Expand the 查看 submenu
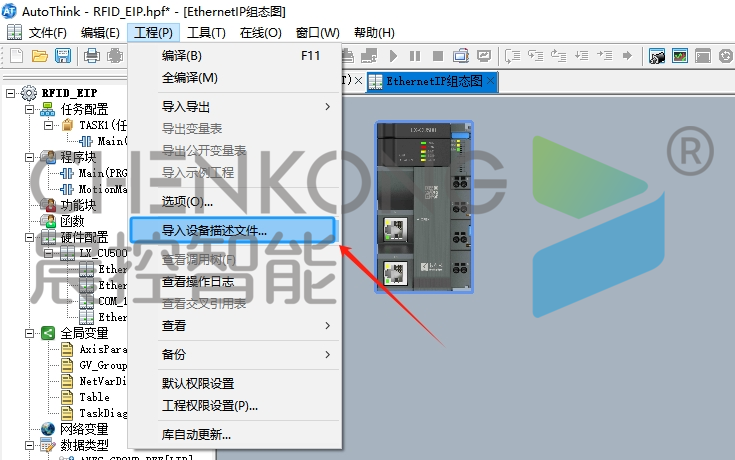 click(x=235, y=325)
